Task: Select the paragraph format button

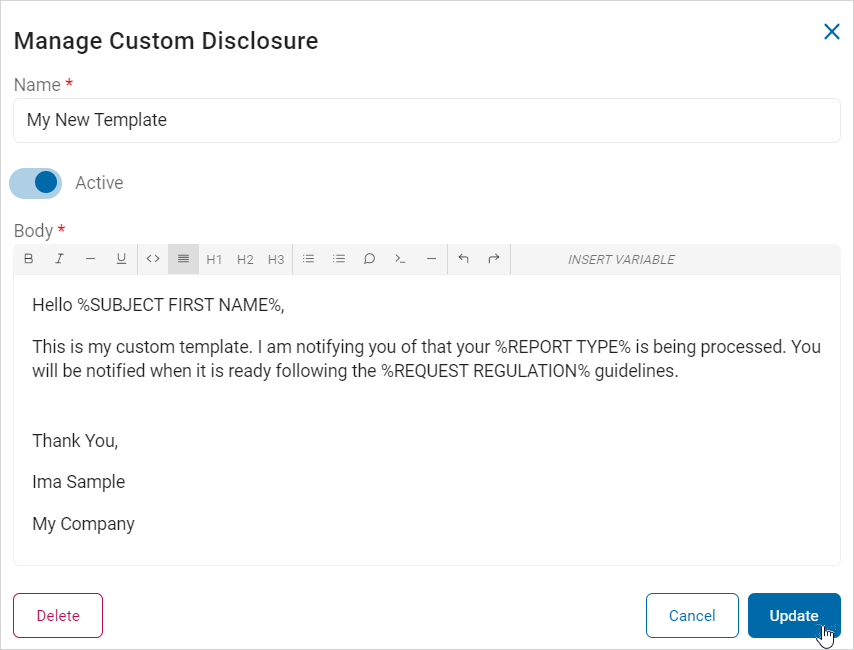Action: [x=183, y=259]
